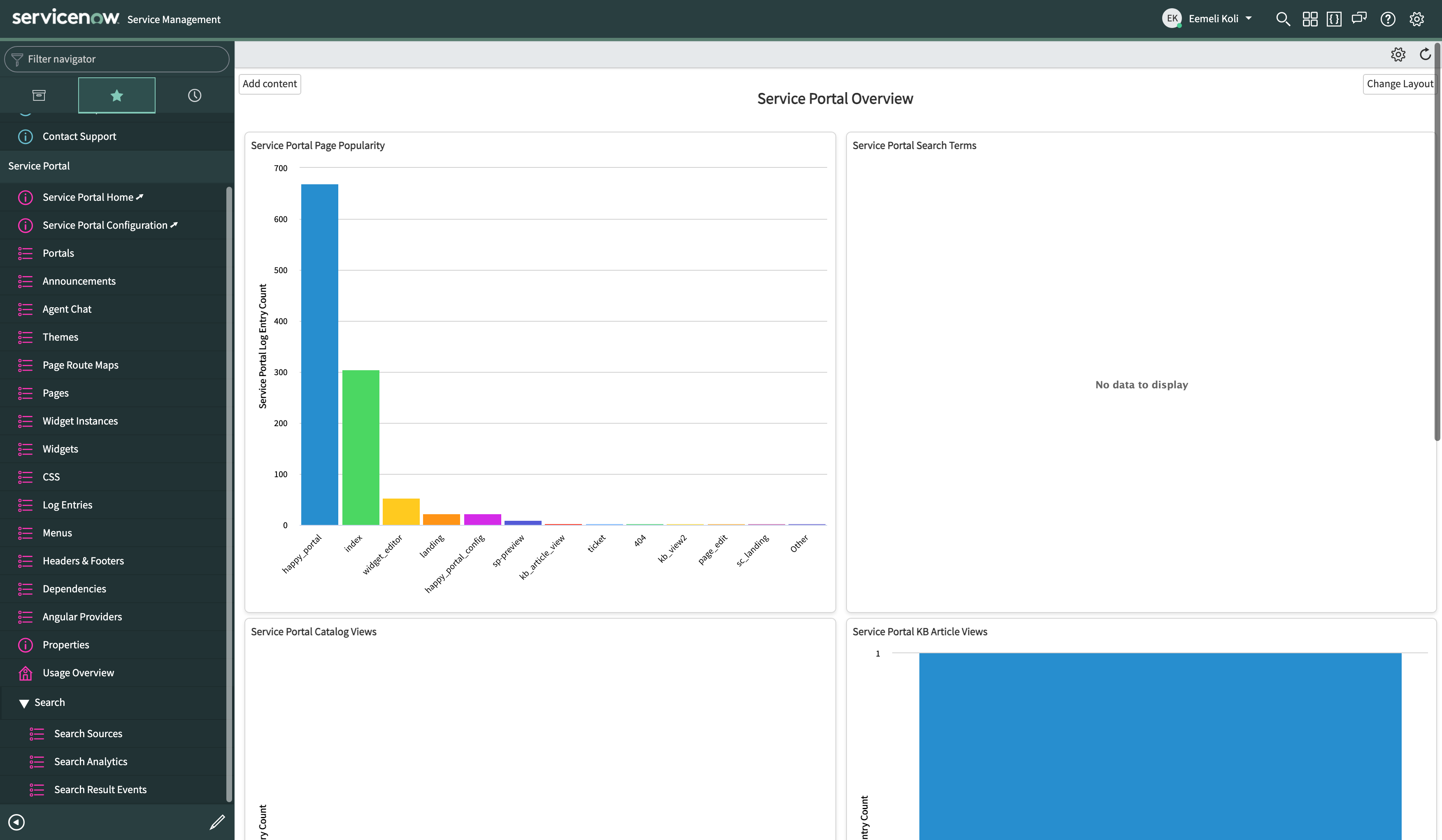Viewport: 1442px width, 840px height.
Task: Open dashboard settings gear icon
Action: point(1398,54)
